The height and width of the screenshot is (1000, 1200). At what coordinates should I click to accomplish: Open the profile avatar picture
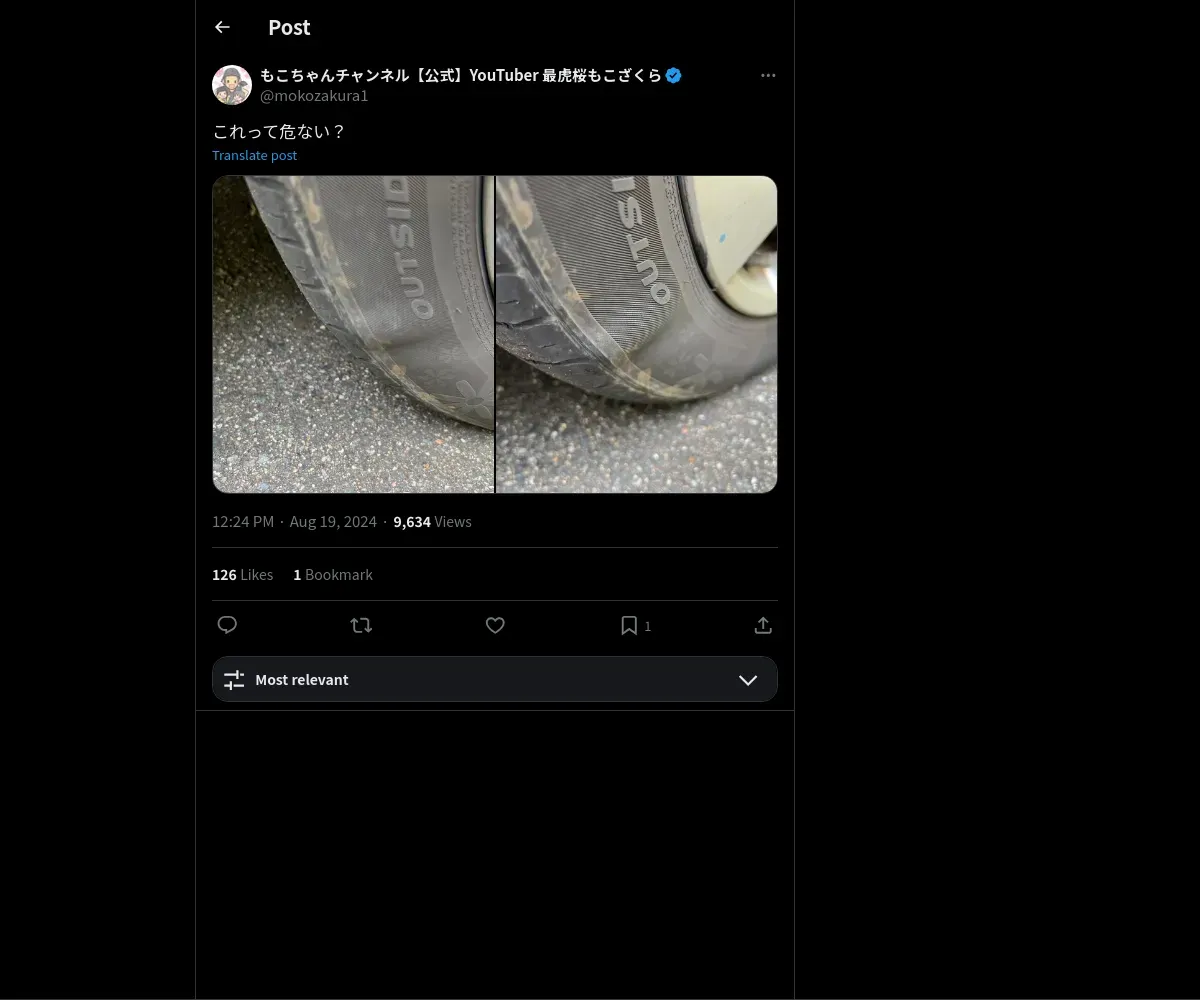(x=232, y=85)
